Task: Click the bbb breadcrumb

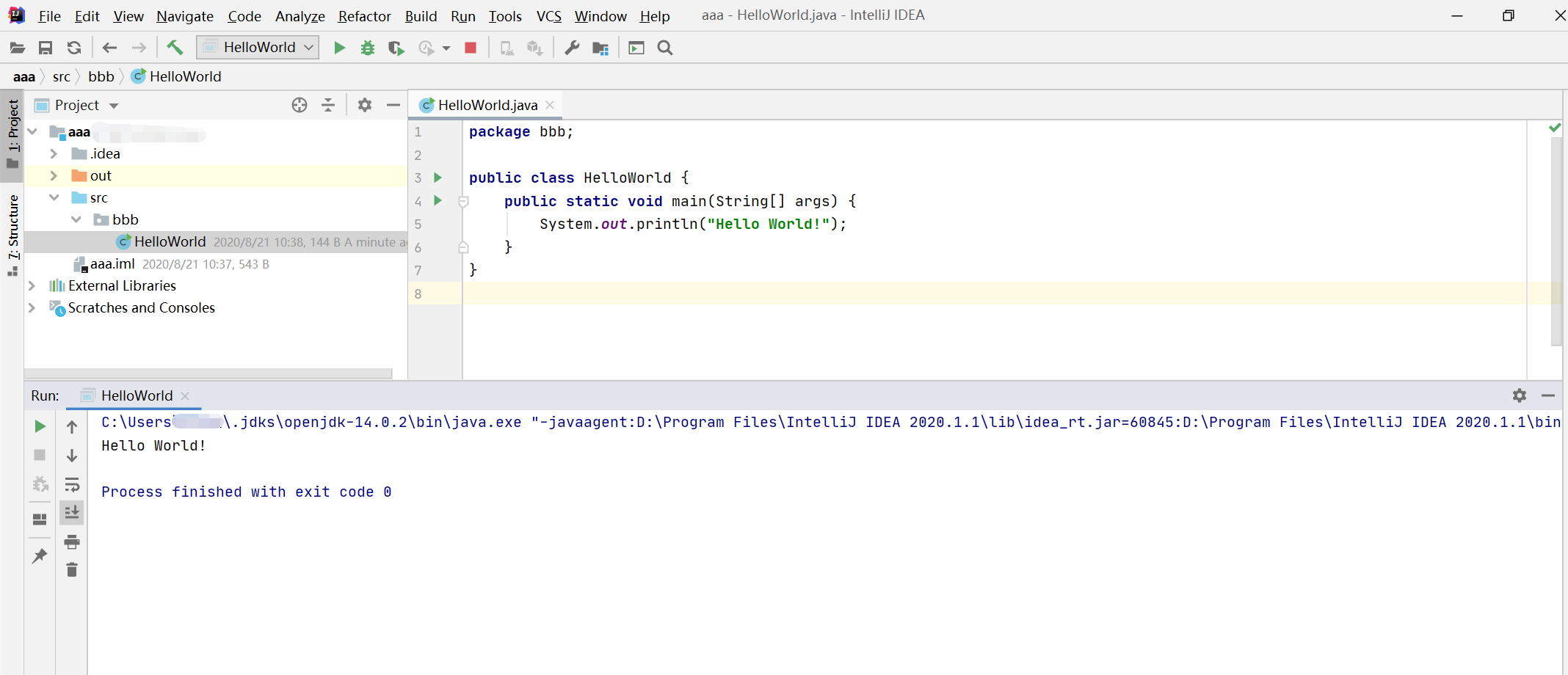Action: 101,76
